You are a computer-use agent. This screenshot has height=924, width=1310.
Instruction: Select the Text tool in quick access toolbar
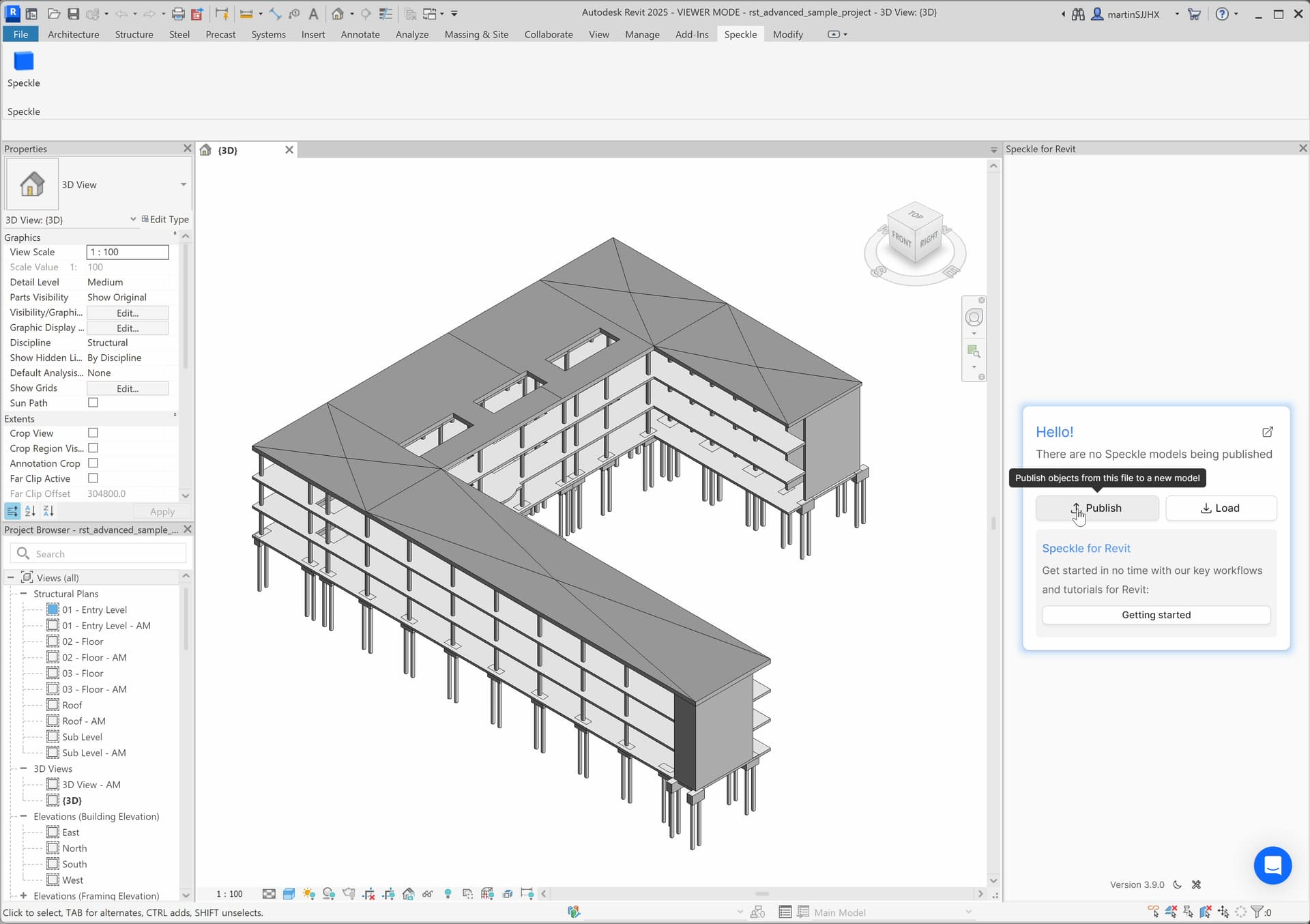[313, 14]
